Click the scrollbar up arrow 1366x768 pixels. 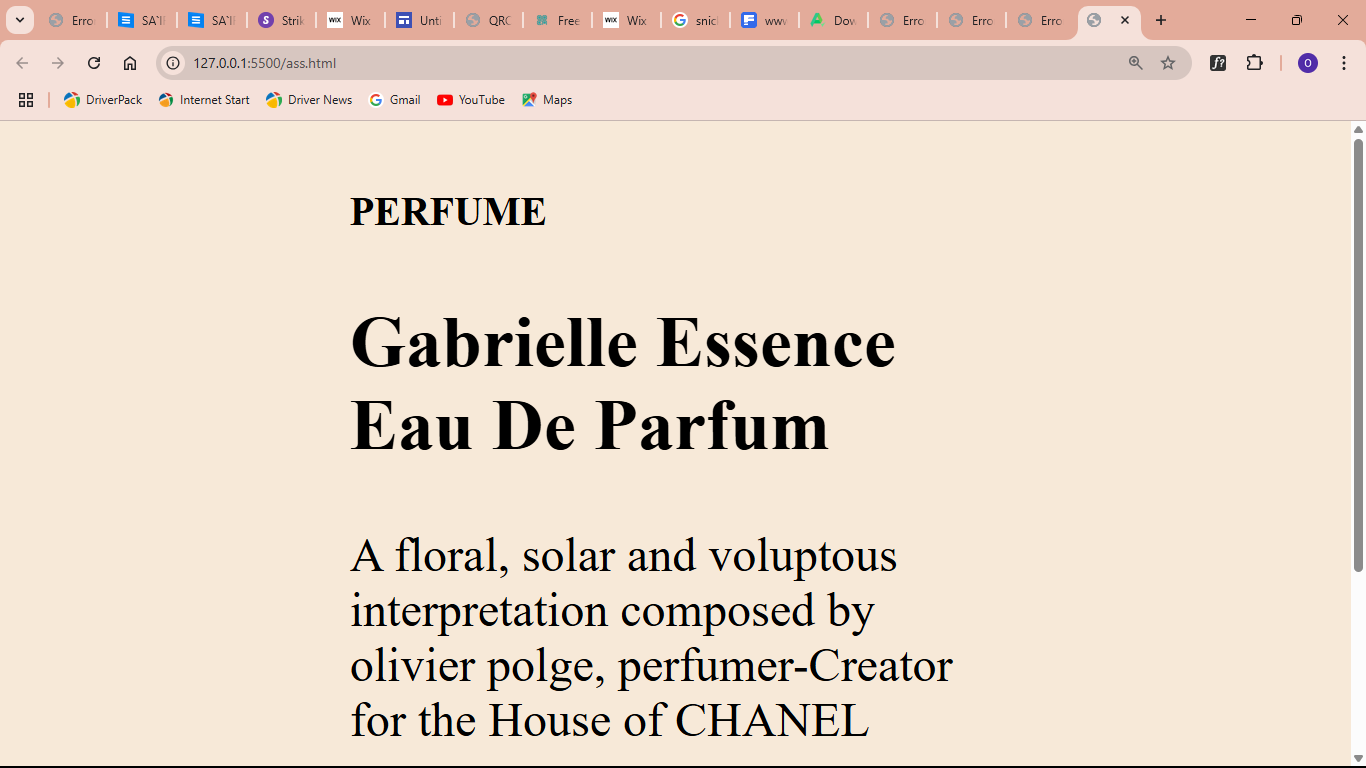1358,129
